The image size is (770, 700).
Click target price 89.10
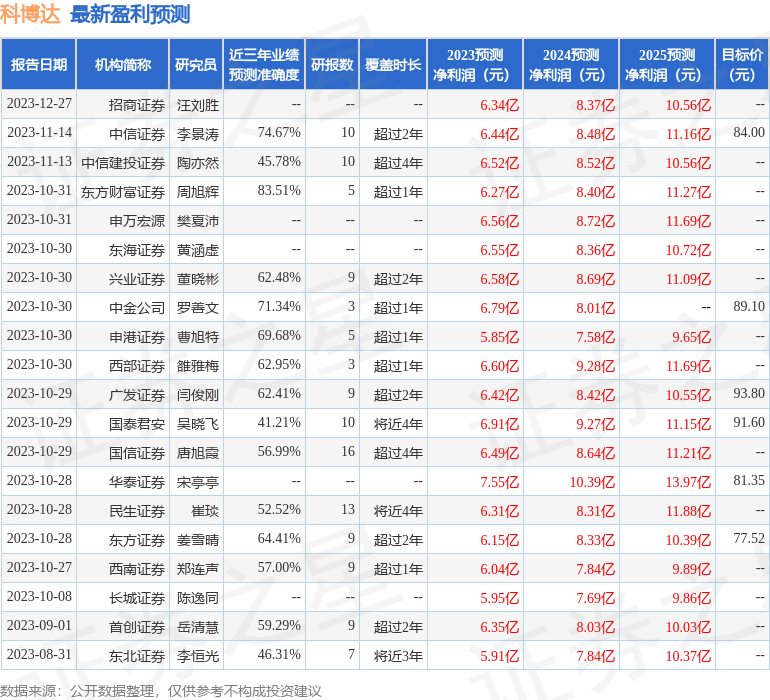(749, 307)
